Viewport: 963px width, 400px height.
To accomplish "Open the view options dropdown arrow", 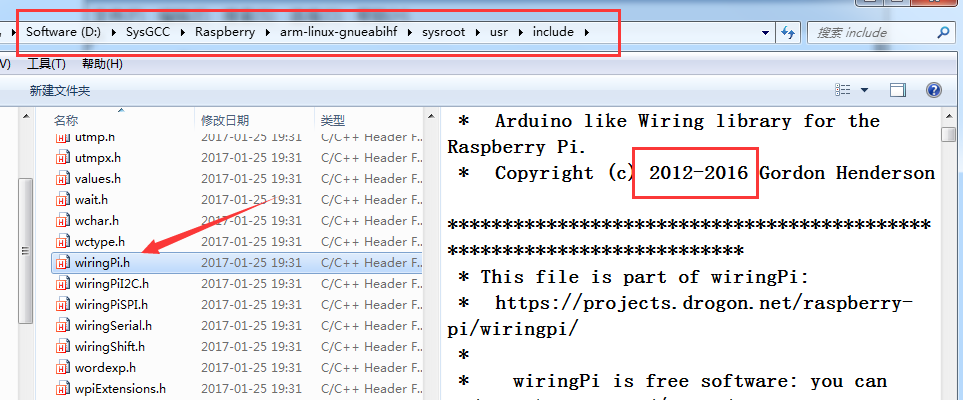I will 864,90.
